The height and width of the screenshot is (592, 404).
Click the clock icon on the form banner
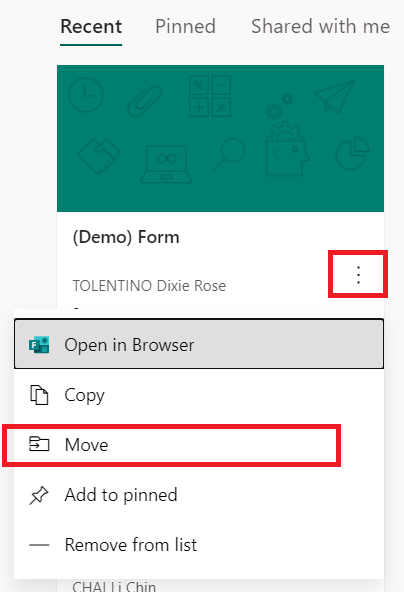[x=86, y=95]
